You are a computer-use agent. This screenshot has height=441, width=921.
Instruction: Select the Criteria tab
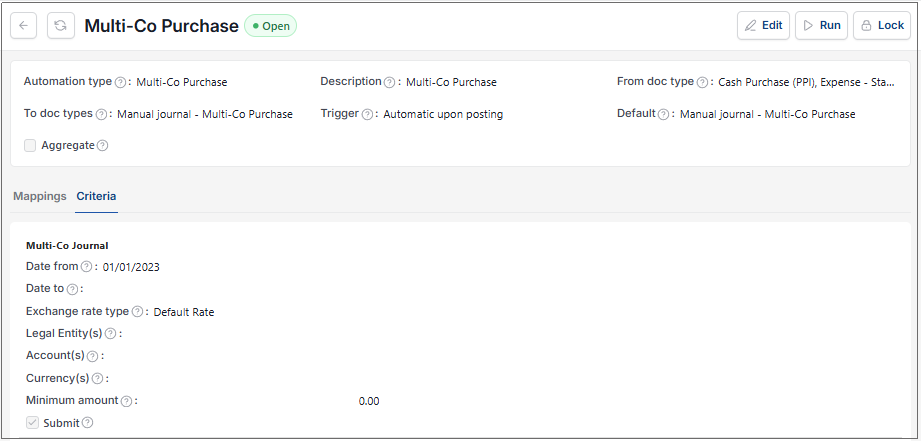click(96, 197)
